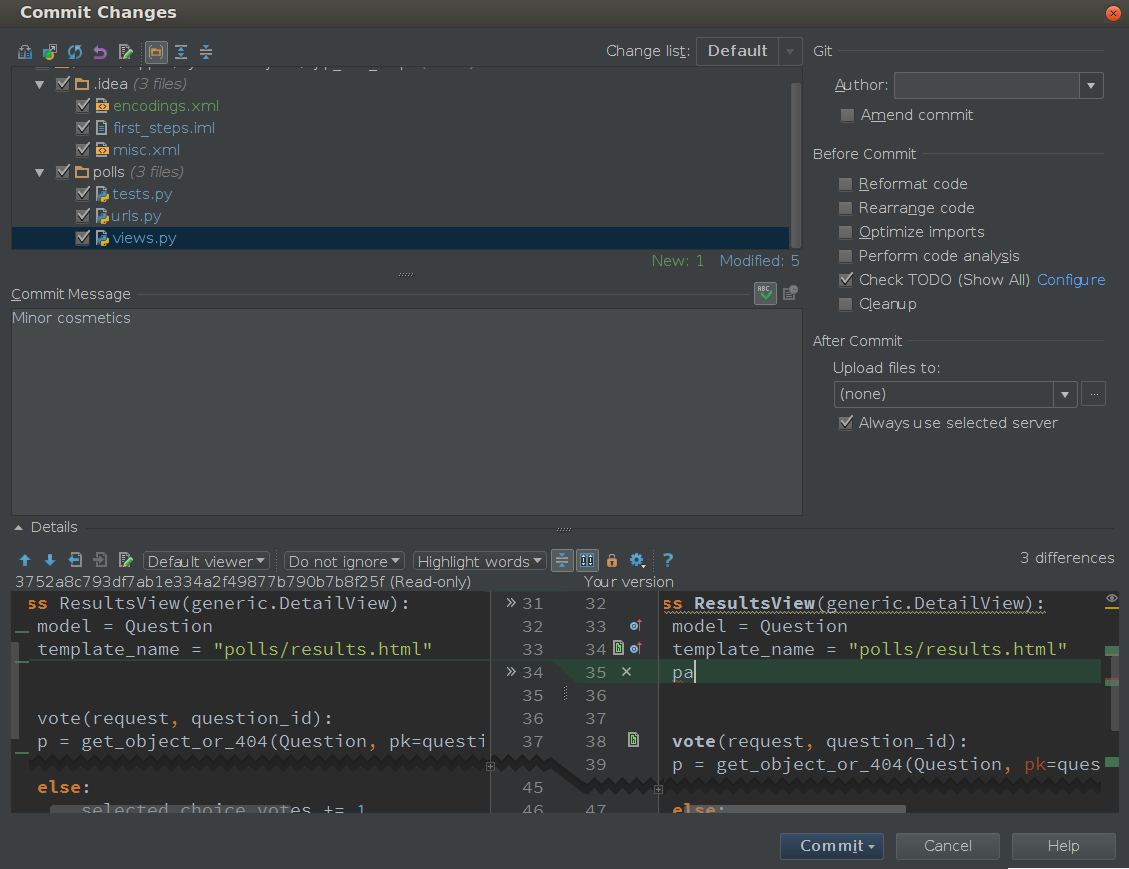Click the Expand All icon in changes toolbar
1129x869 pixels.
pyautogui.click(x=181, y=52)
